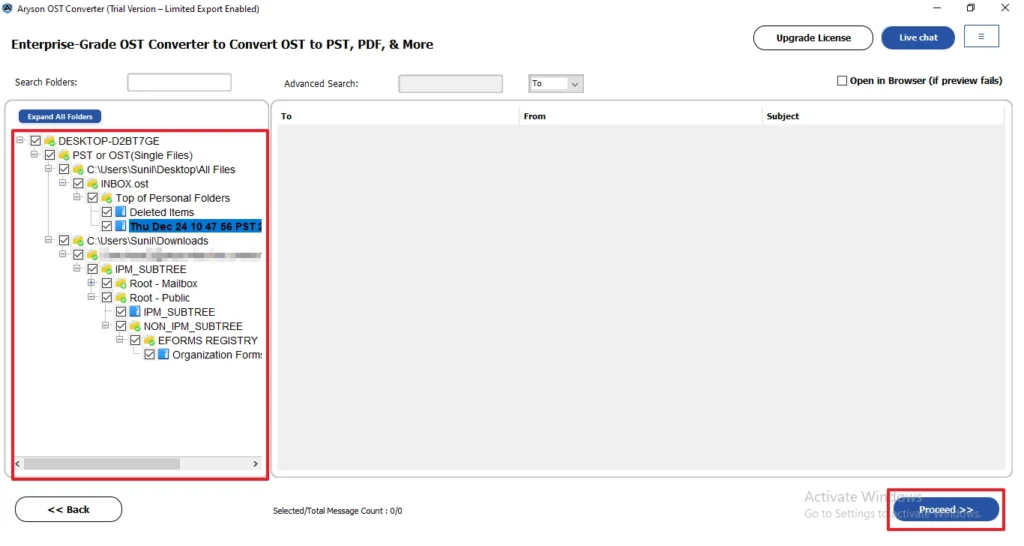The height and width of the screenshot is (546, 1024).
Task: Click the tree scrollbar right arrow
Action: pos(255,464)
